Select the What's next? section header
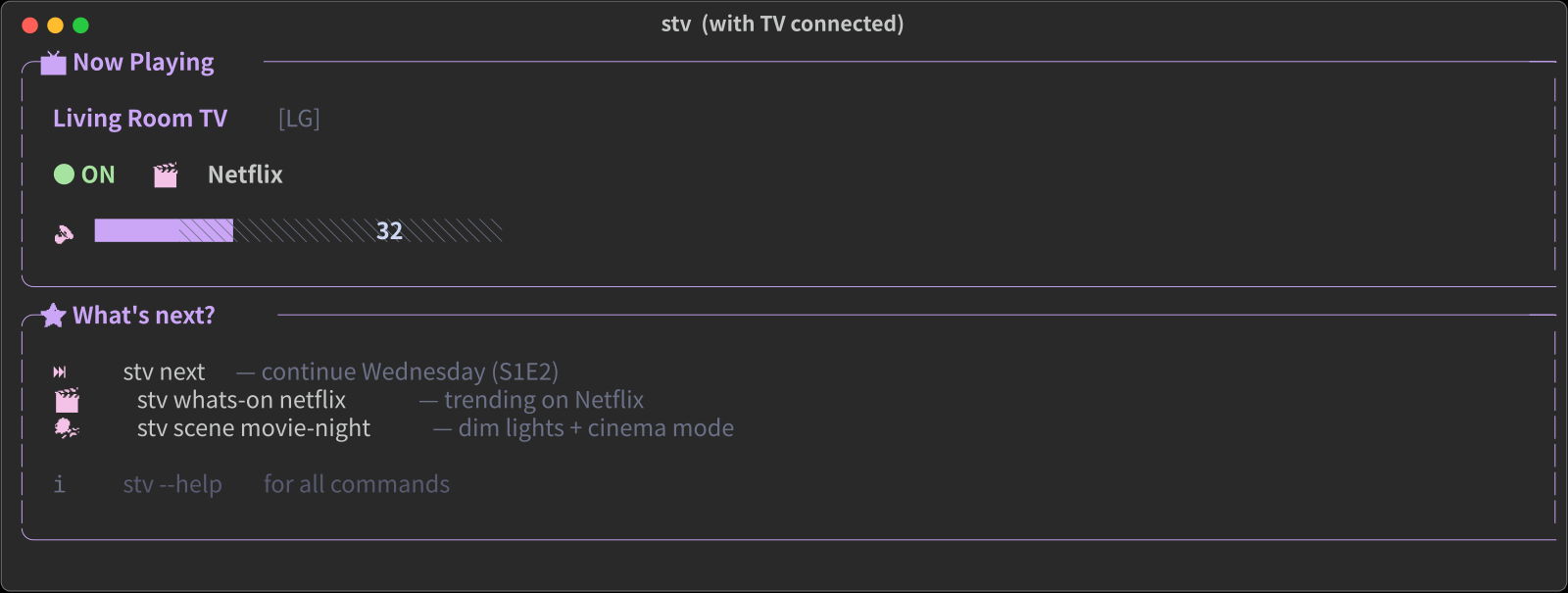 pos(144,314)
